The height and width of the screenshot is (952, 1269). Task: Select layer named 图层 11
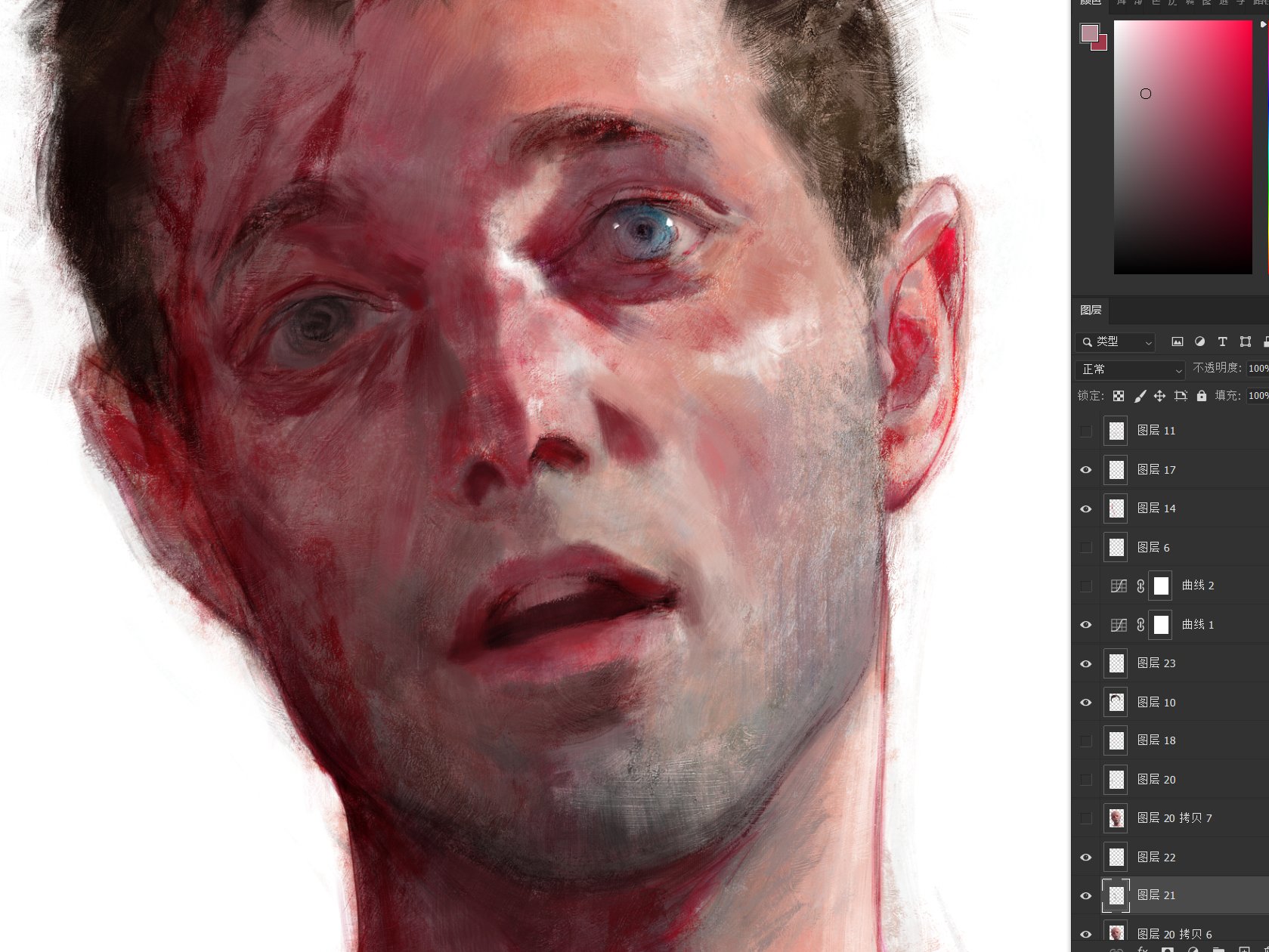point(1156,431)
